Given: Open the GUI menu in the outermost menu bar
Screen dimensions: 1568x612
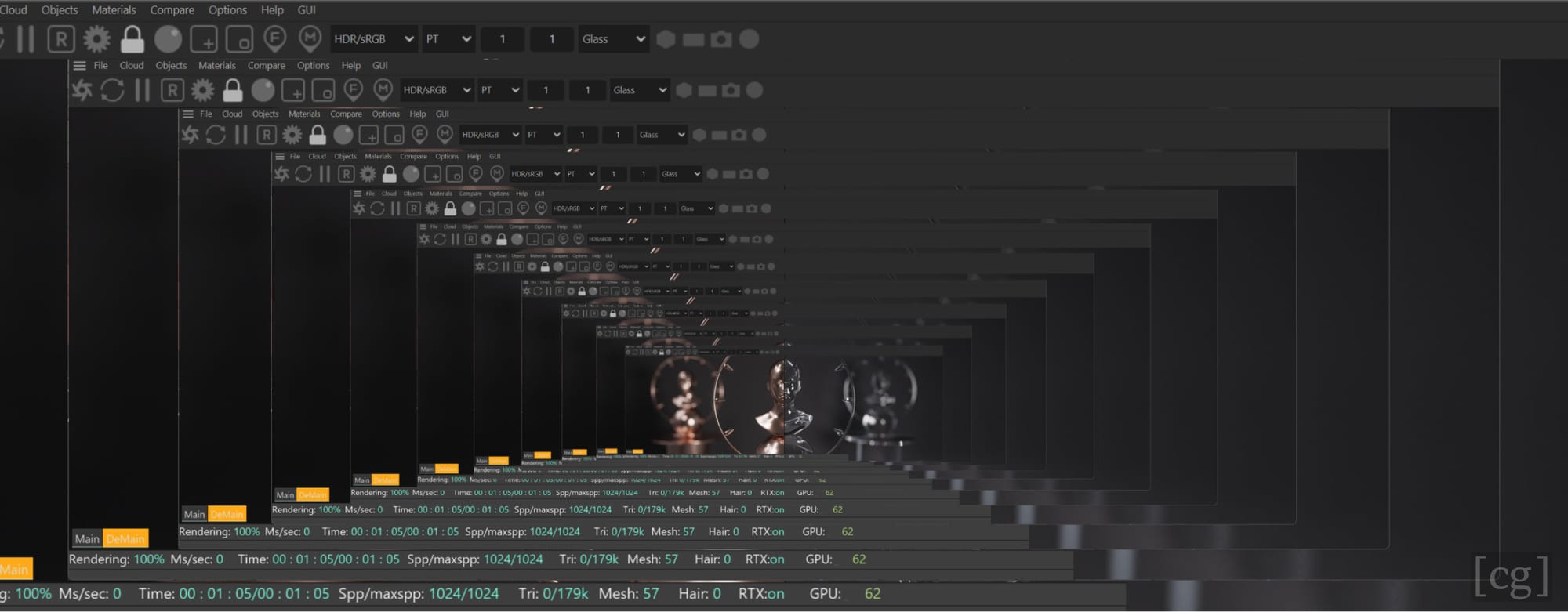Looking at the screenshot, I should point(307,9).
